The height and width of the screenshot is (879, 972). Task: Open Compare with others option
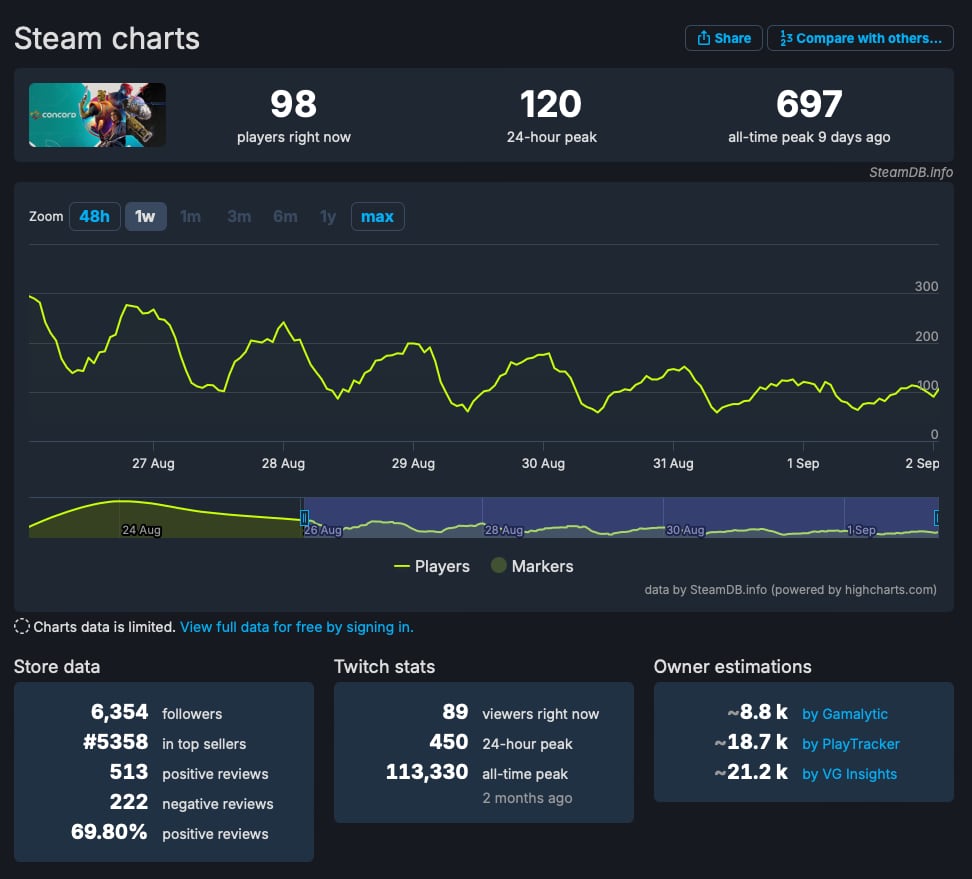[859, 38]
